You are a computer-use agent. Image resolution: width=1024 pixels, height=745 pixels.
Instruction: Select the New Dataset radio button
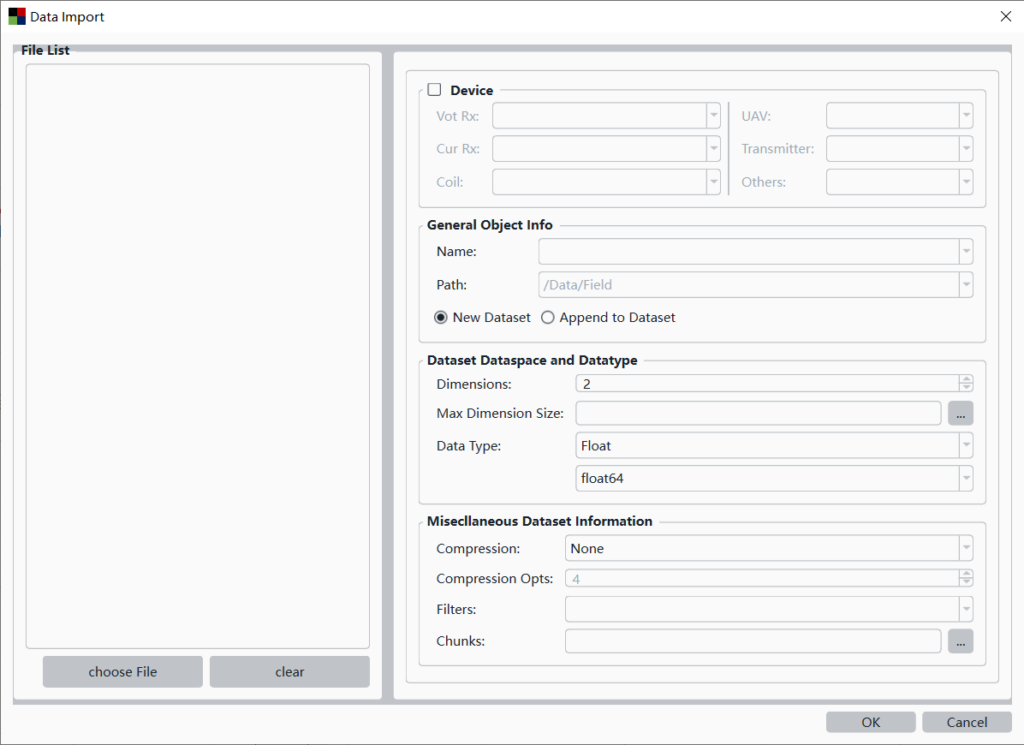point(441,317)
